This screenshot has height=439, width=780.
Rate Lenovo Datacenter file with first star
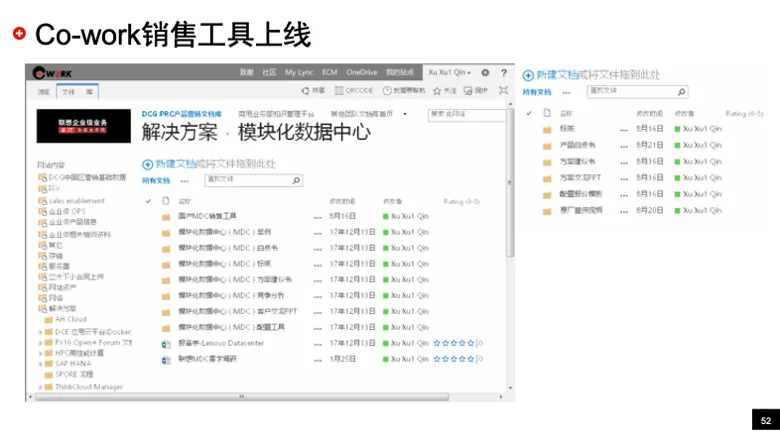[x=437, y=344]
